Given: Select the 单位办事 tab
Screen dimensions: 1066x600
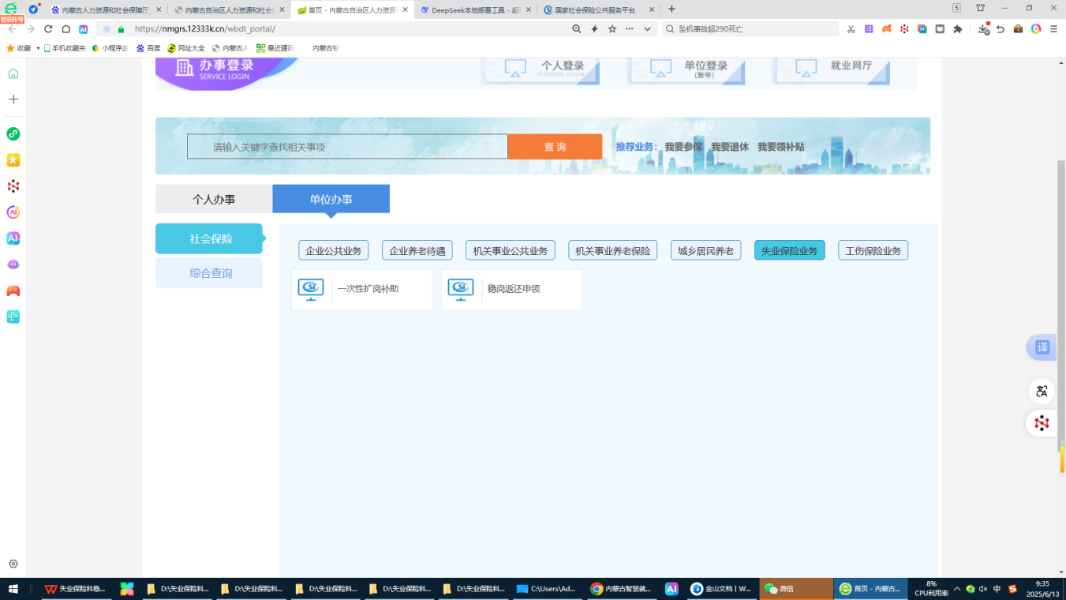Looking at the screenshot, I should coord(331,199).
